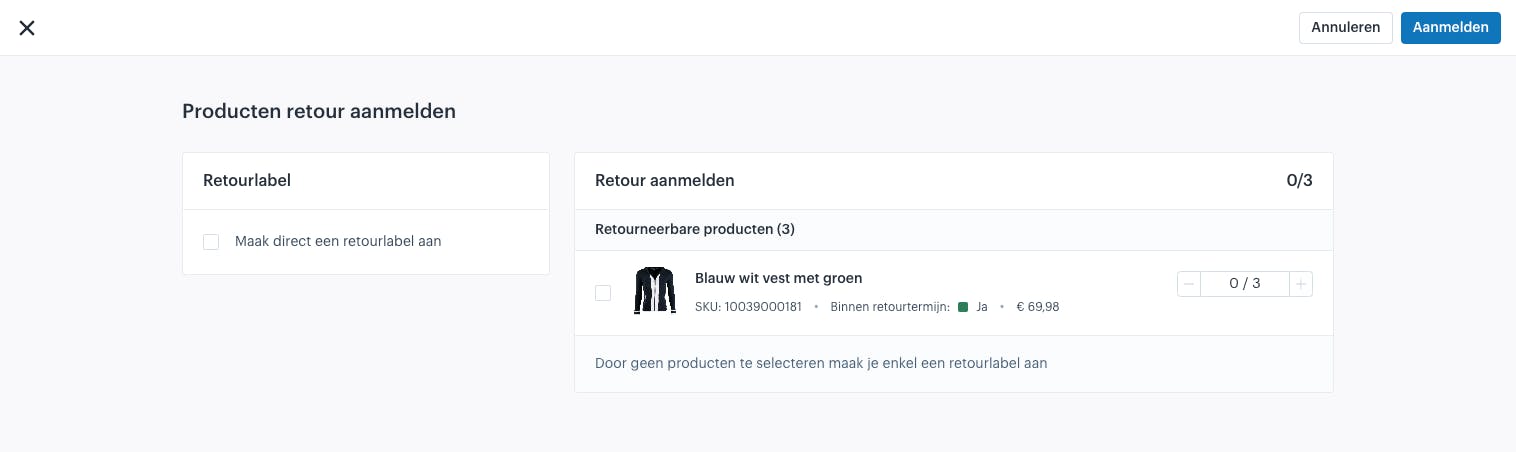Screen dimensions: 1516x452
Task: Click SKU 10039000181 text
Action: [x=748, y=307]
